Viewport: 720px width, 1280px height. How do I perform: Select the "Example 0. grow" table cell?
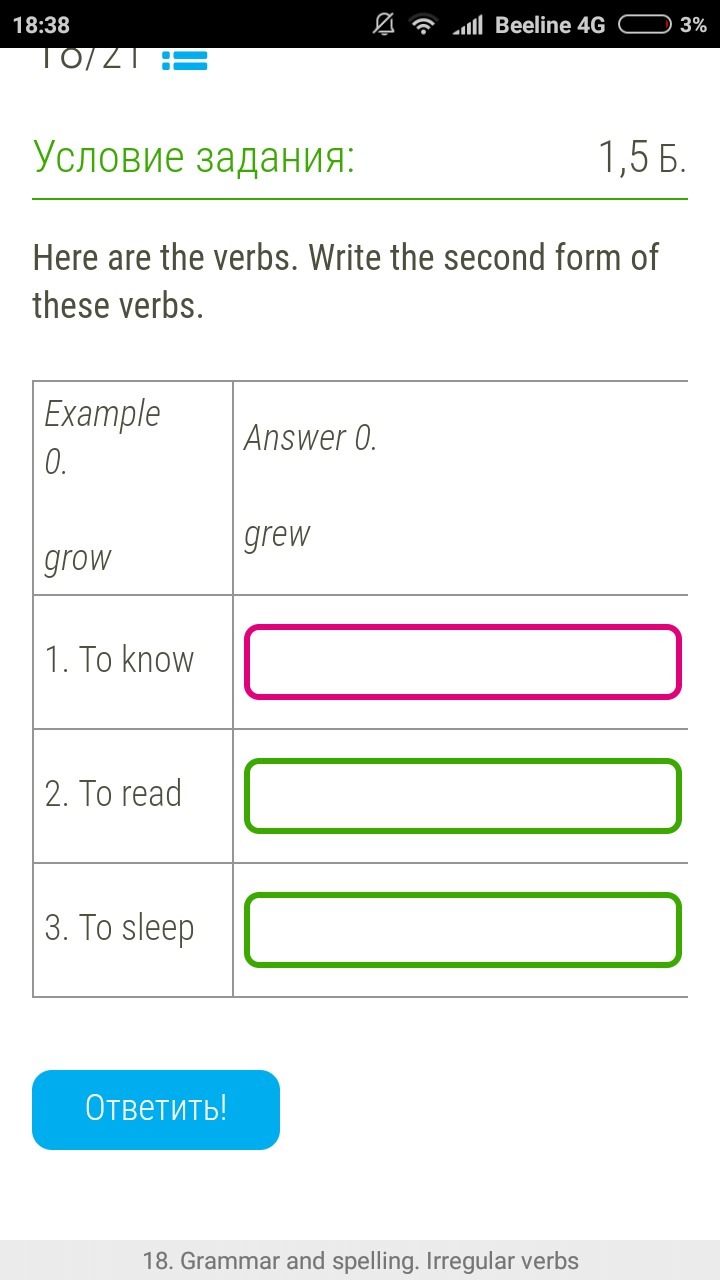point(132,487)
